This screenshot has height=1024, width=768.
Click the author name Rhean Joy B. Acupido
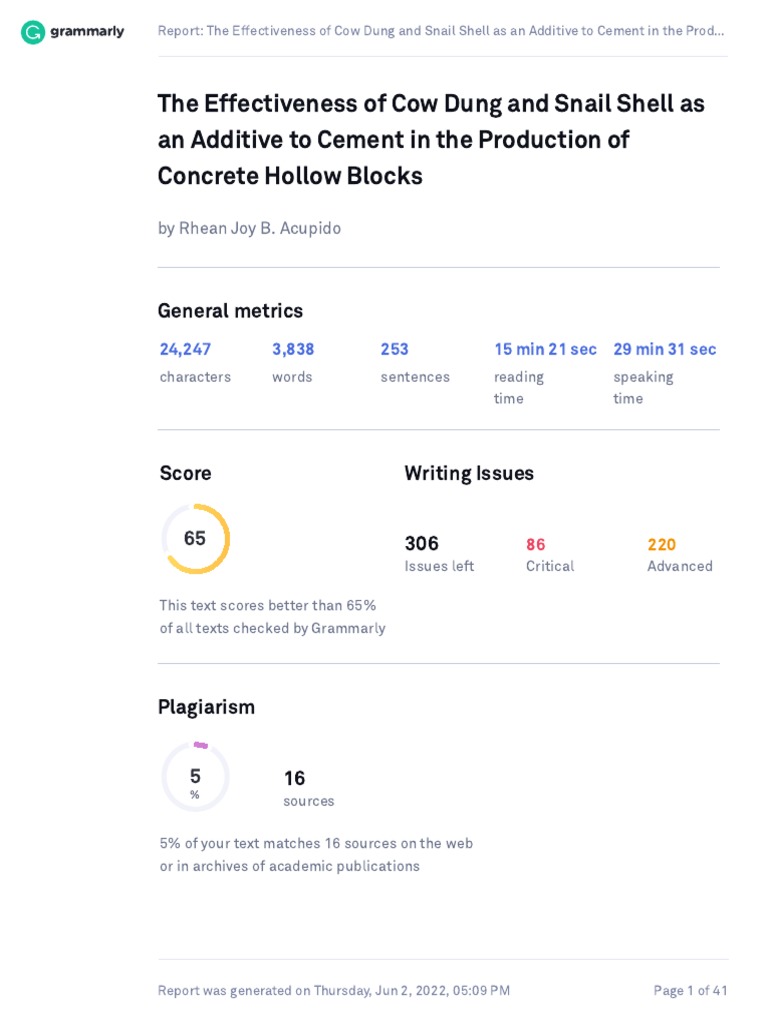[249, 228]
